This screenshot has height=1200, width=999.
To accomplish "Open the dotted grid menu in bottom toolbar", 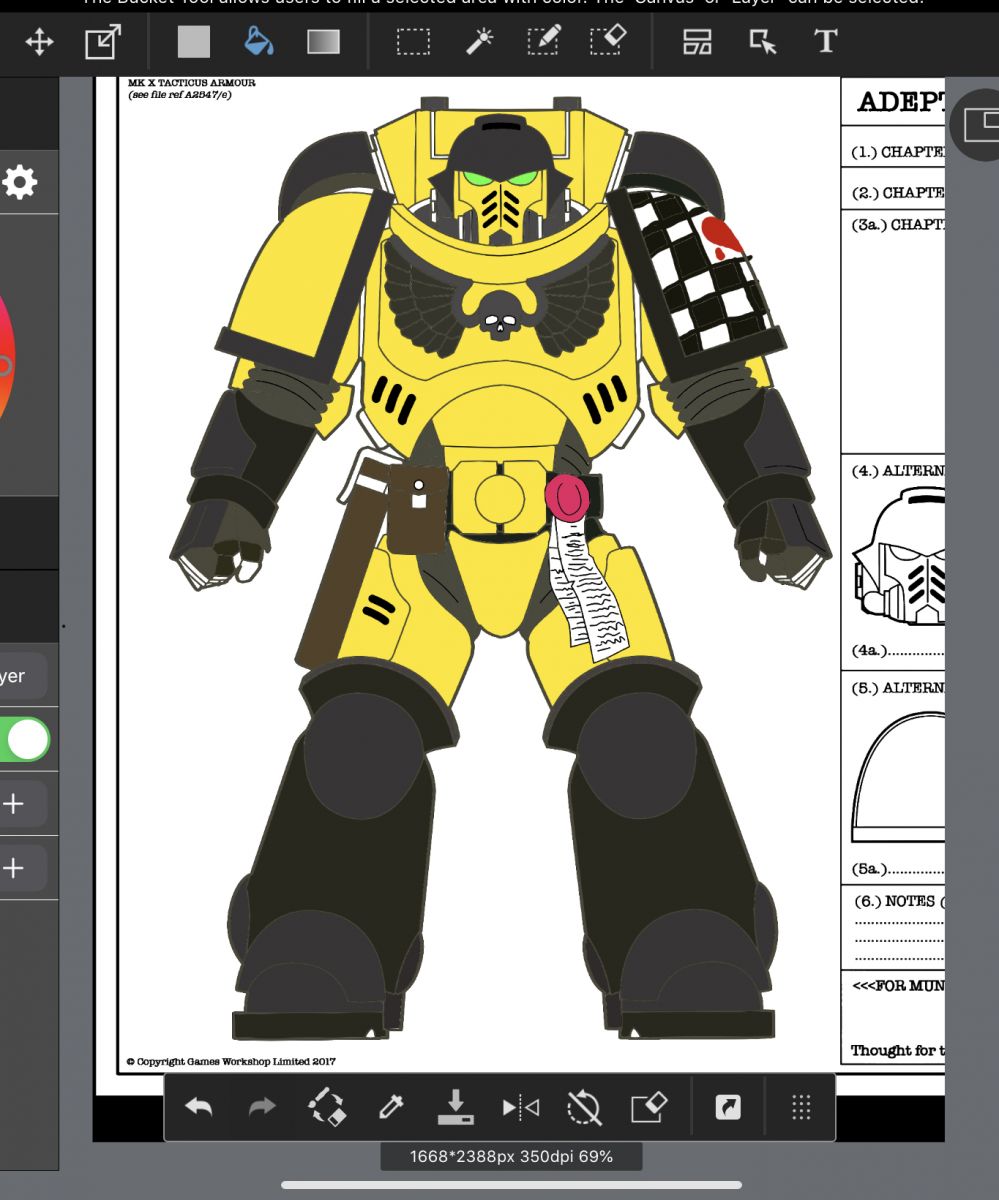I will [x=800, y=1107].
